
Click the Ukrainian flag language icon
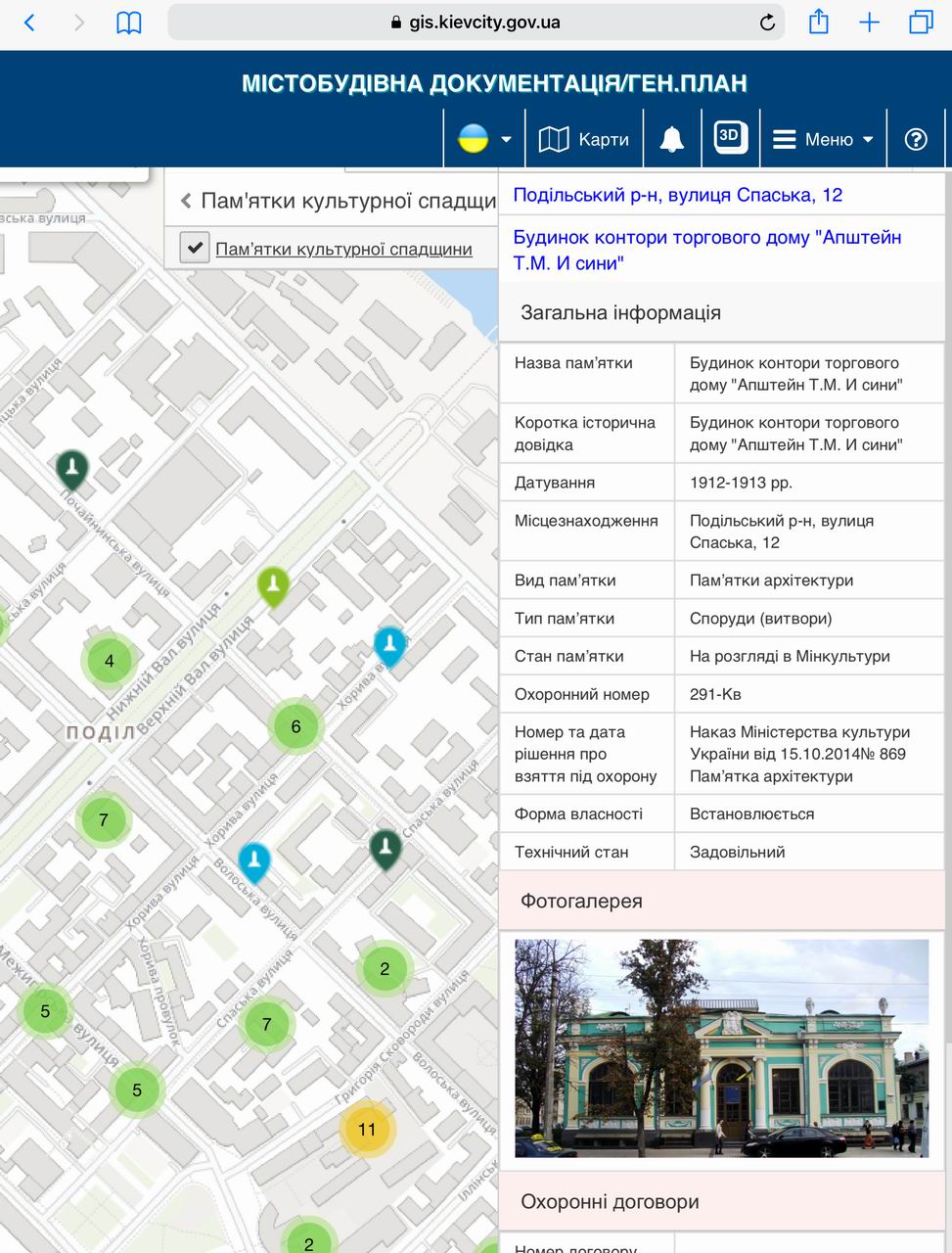[x=472, y=138]
